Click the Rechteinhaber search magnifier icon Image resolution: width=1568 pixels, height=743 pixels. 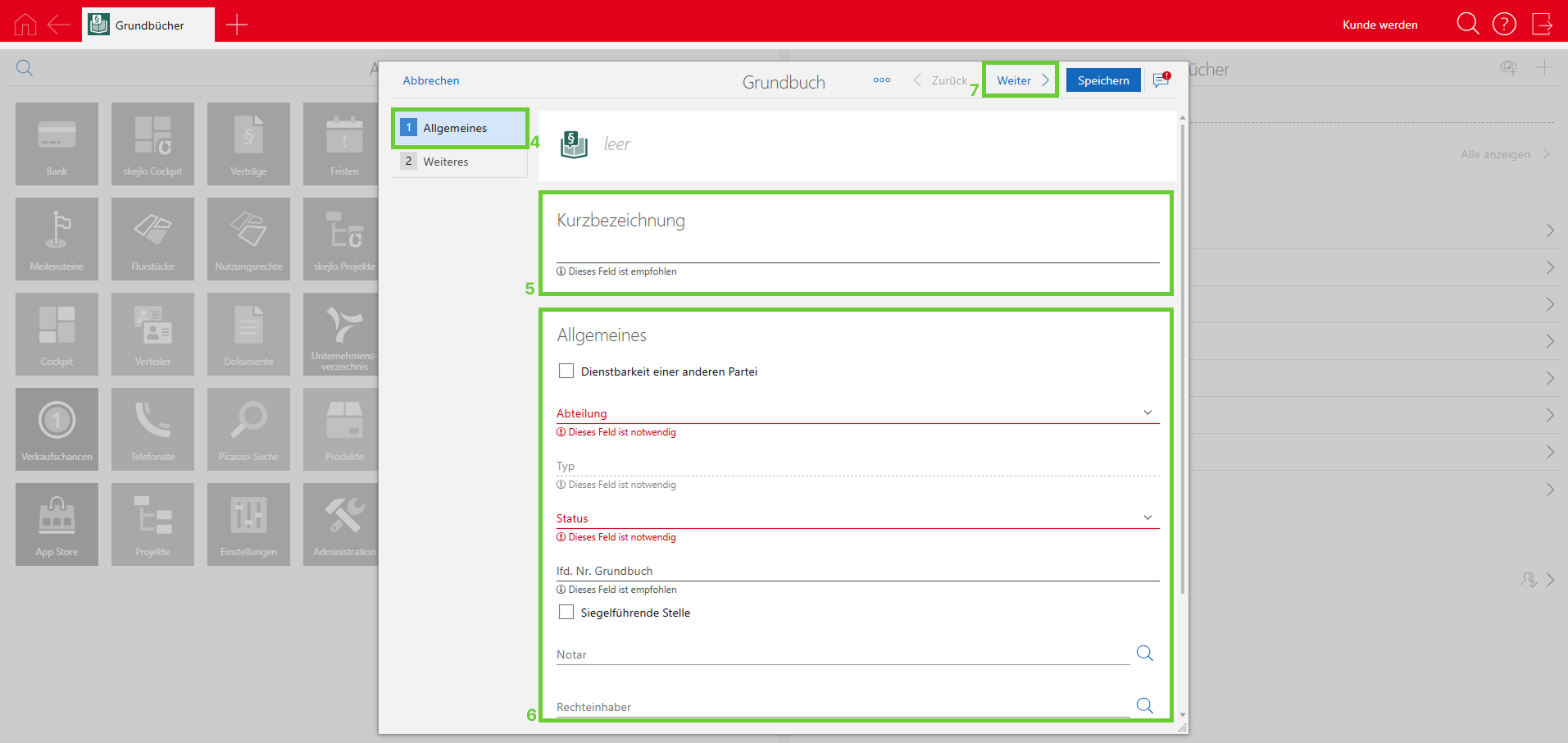pyautogui.click(x=1145, y=705)
